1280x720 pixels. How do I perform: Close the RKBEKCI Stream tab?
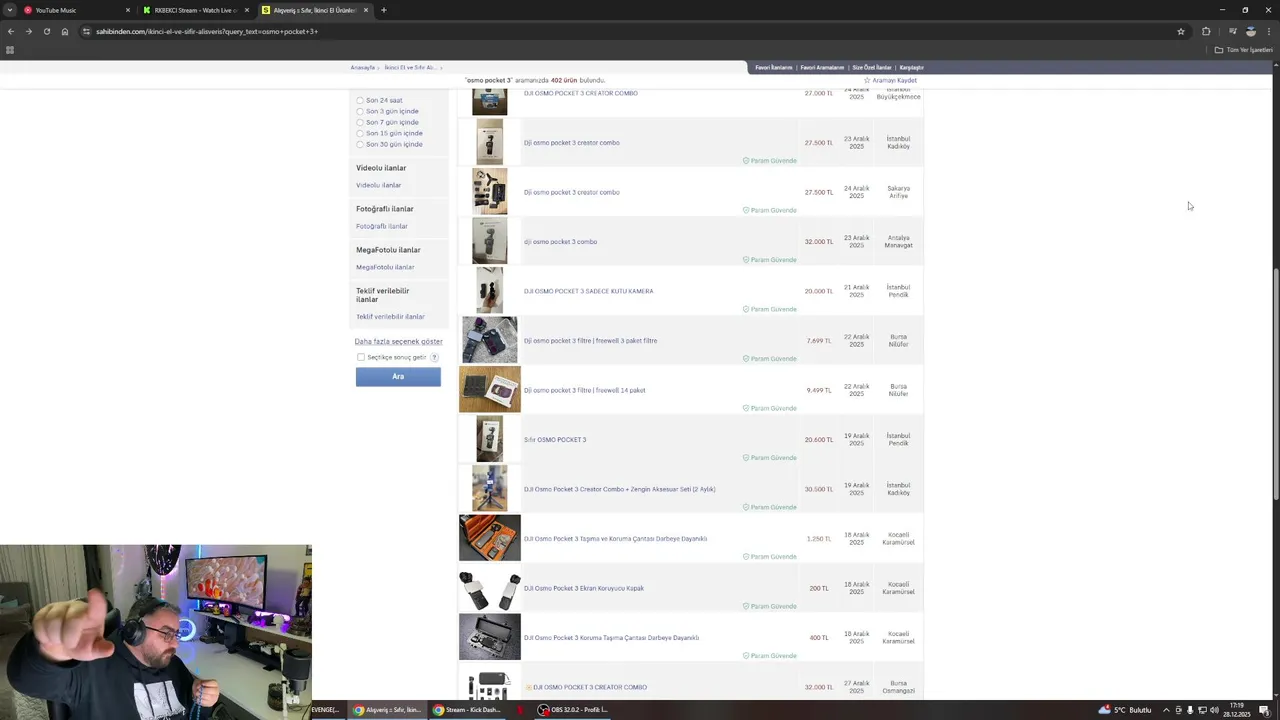pyautogui.click(x=246, y=10)
